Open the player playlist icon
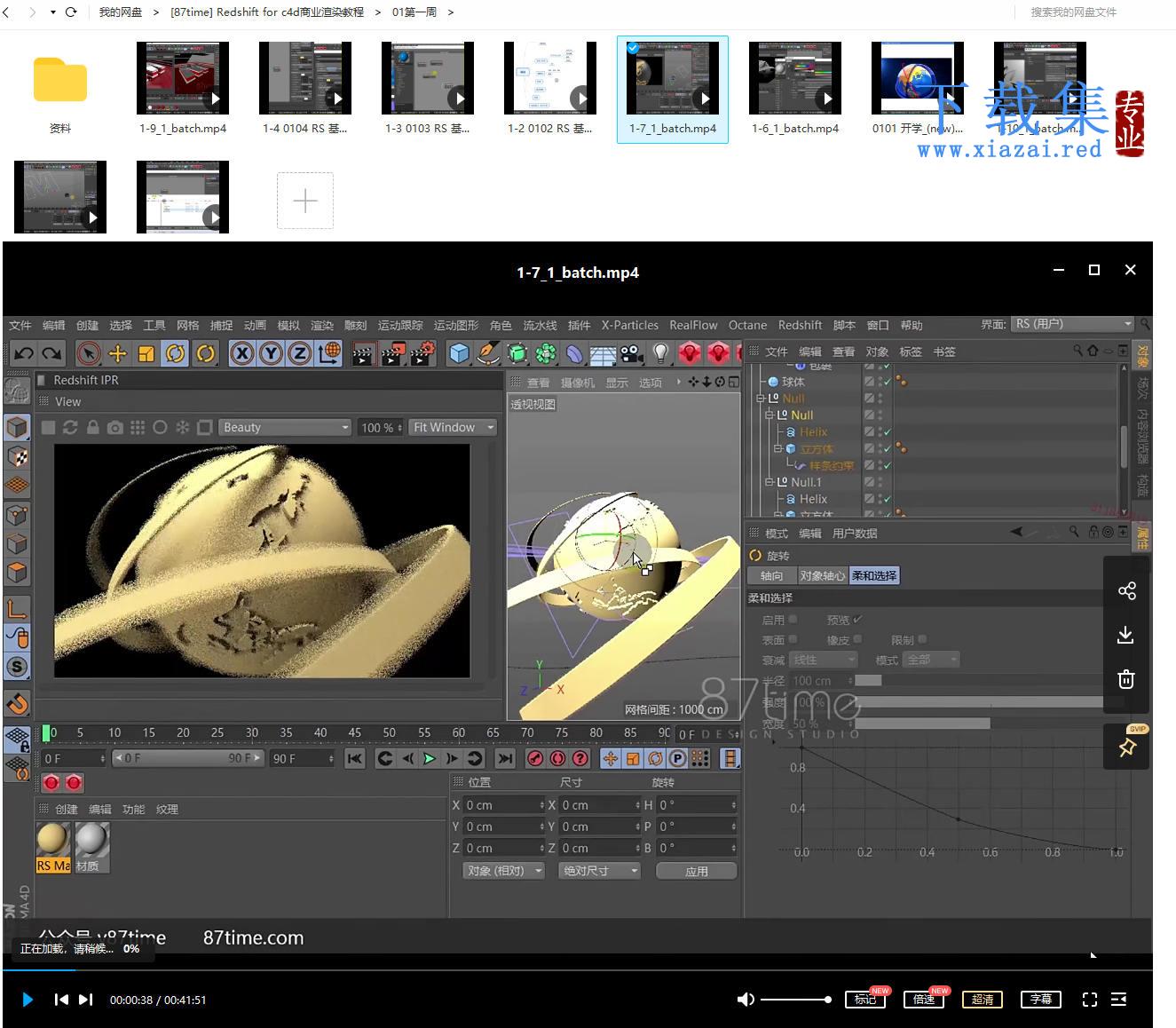The height and width of the screenshot is (1028, 1176). (1119, 1000)
